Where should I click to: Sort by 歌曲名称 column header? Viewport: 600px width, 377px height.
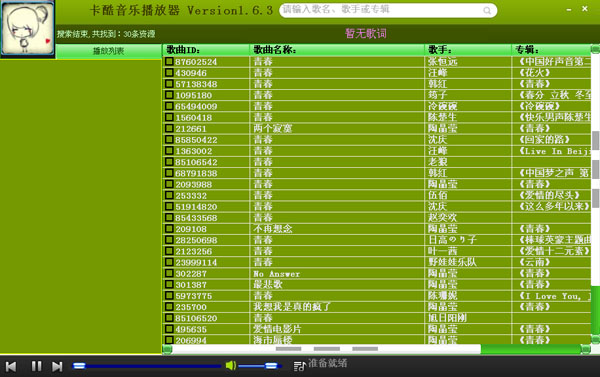pos(337,50)
